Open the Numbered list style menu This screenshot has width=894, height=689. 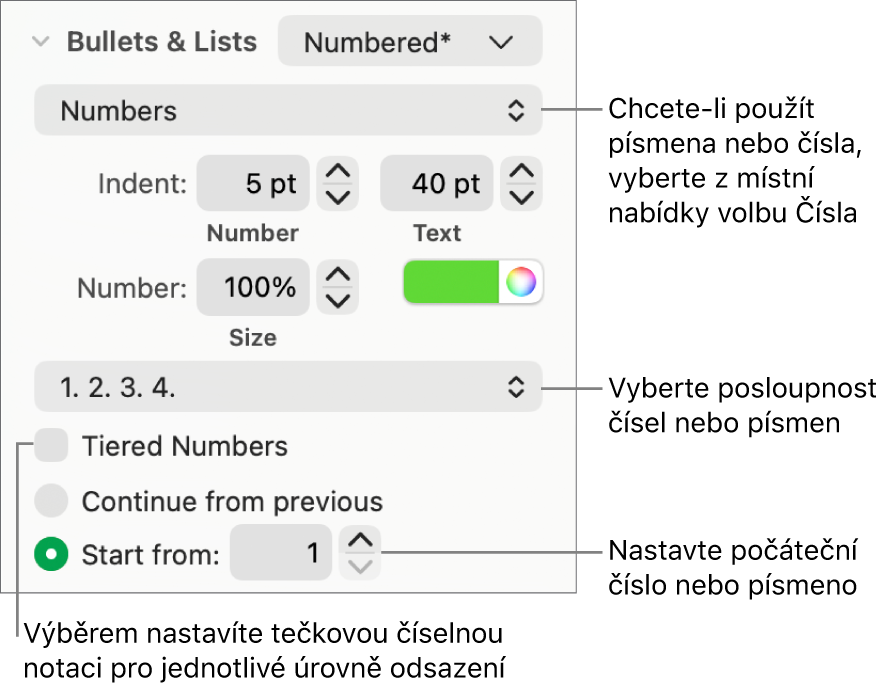[x=410, y=41]
